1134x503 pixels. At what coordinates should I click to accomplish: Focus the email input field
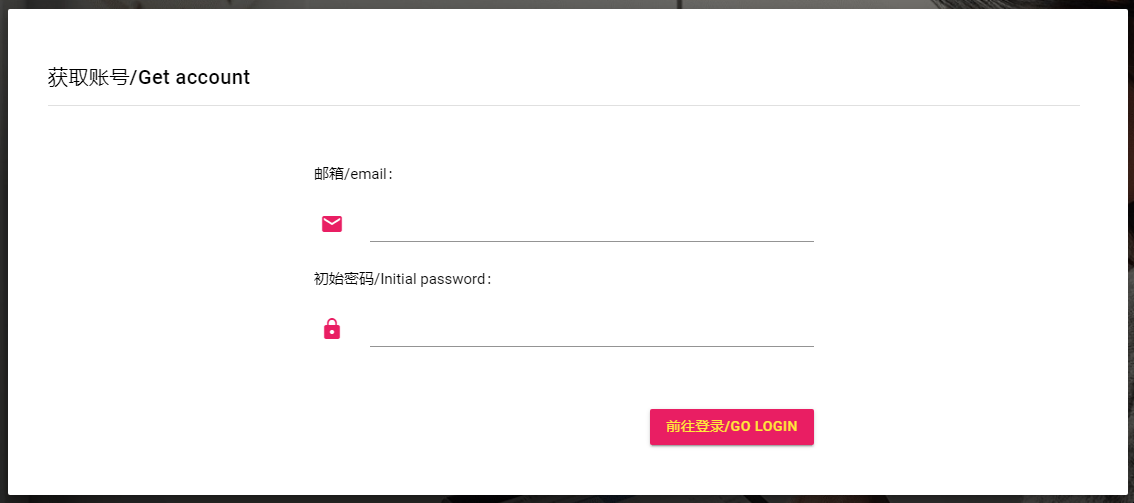[591, 225]
